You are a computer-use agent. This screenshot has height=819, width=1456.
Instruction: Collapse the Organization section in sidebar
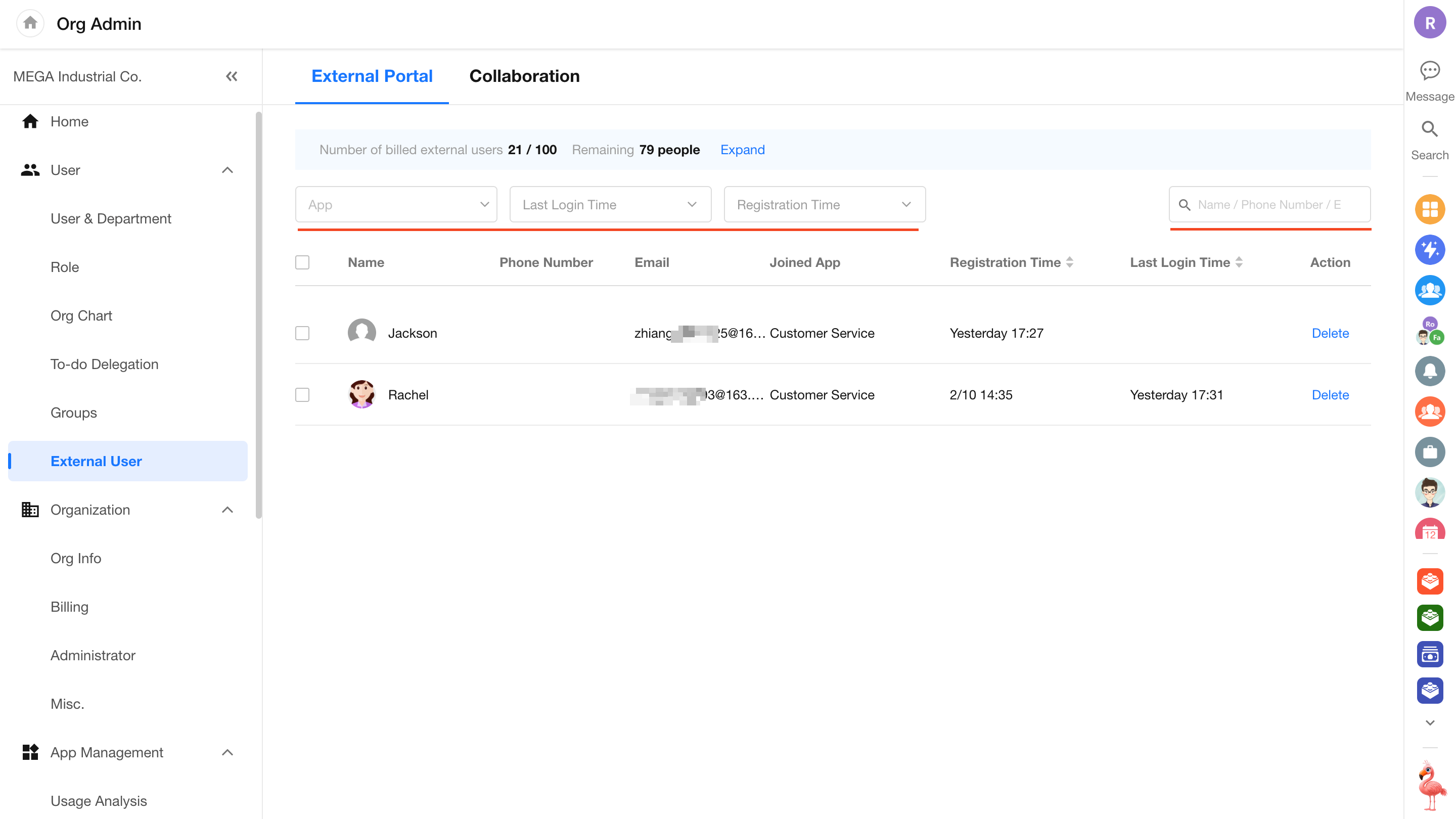(x=227, y=510)
